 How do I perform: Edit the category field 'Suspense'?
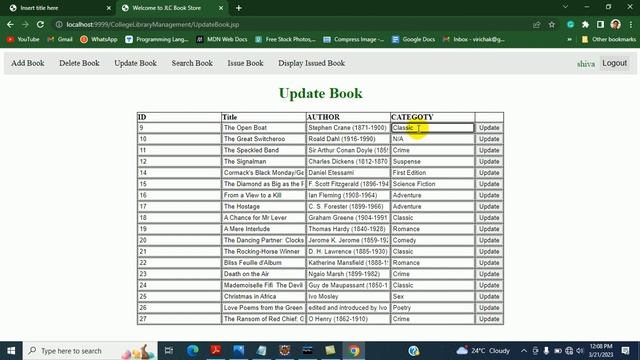click(x=433, y=162)
